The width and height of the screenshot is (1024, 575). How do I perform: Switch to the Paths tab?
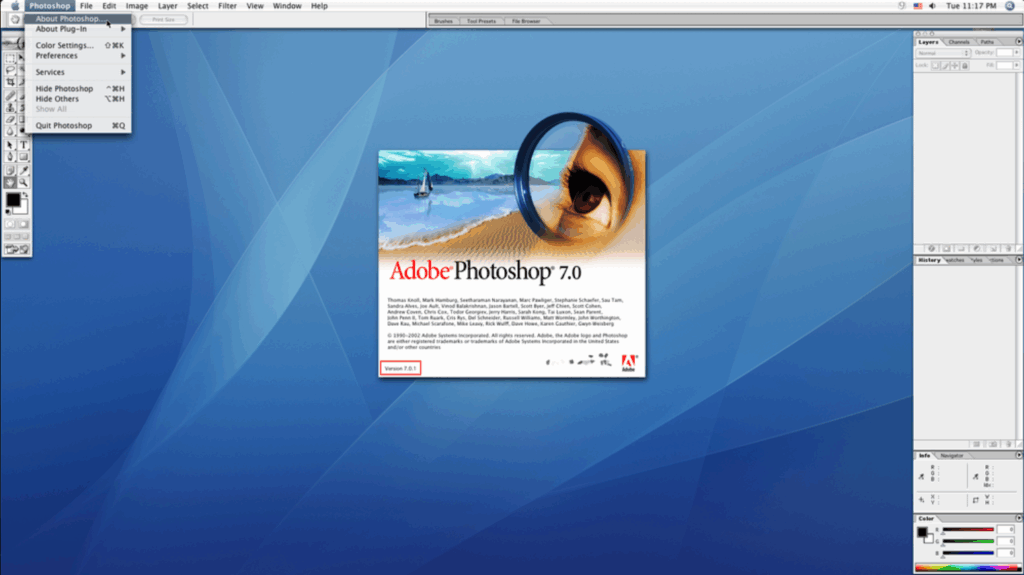click(987, 42)
